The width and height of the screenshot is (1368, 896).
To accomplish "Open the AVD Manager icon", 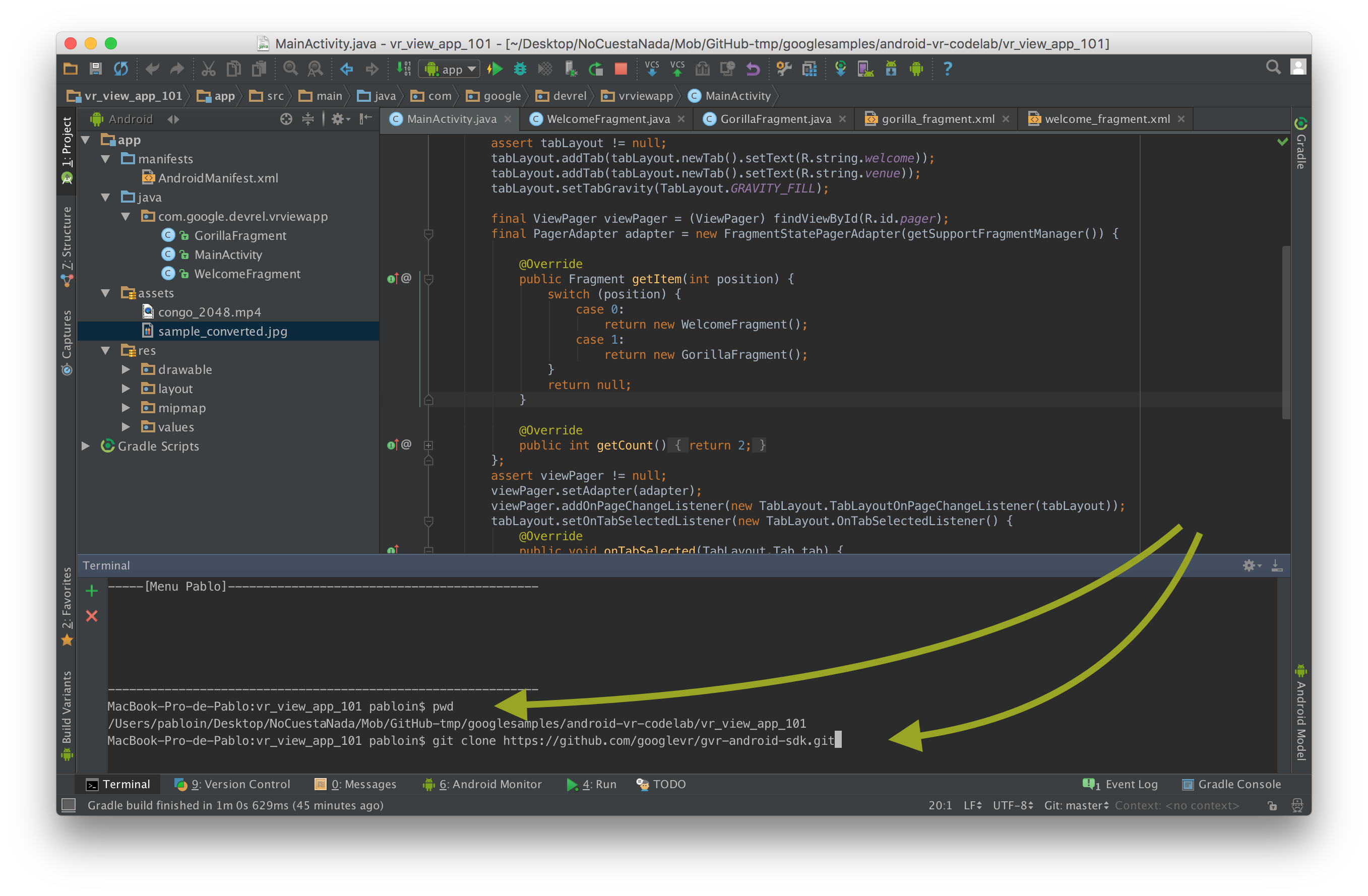I will (x=865, y=69).
